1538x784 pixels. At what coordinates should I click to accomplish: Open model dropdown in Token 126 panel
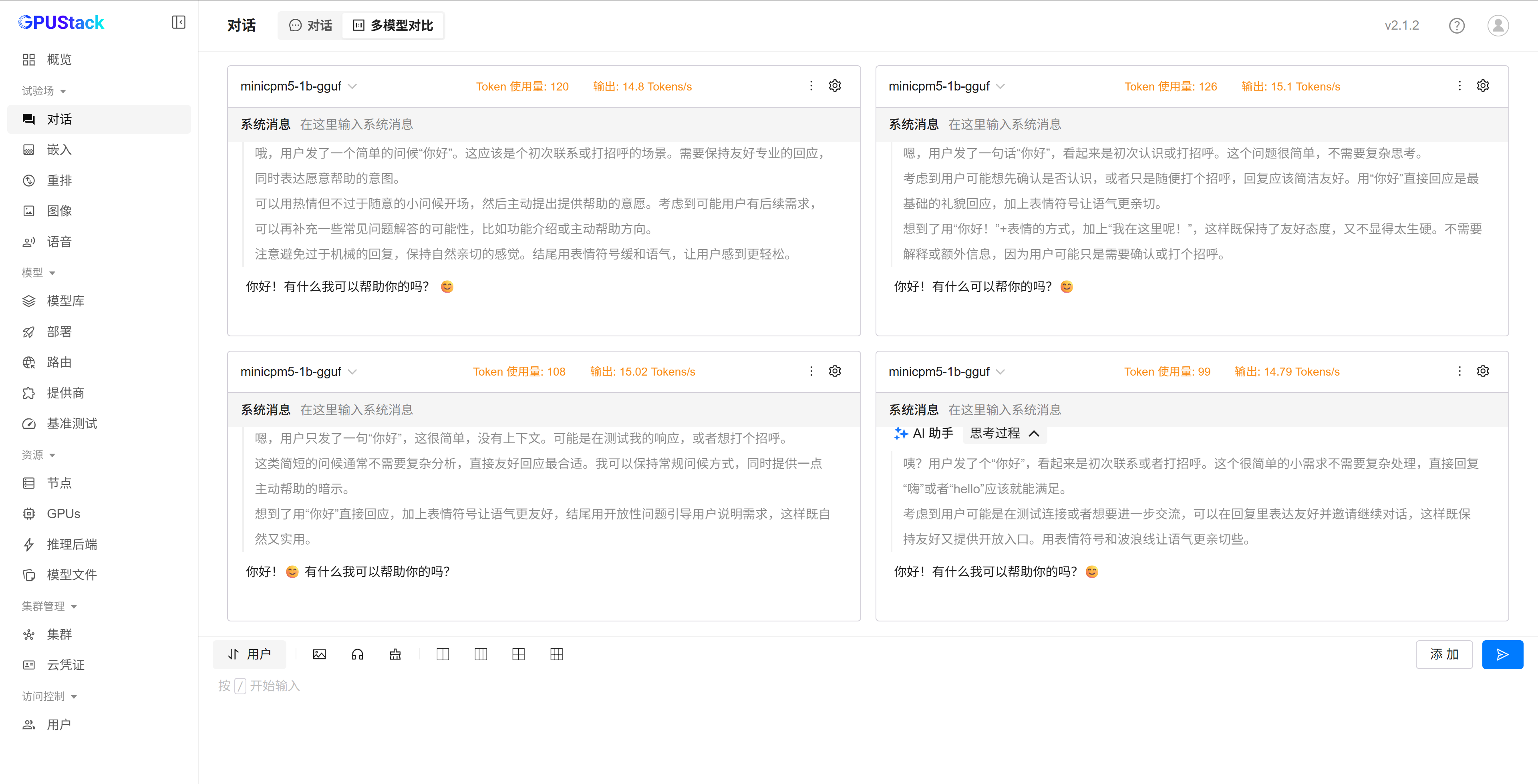click(947, 86)
